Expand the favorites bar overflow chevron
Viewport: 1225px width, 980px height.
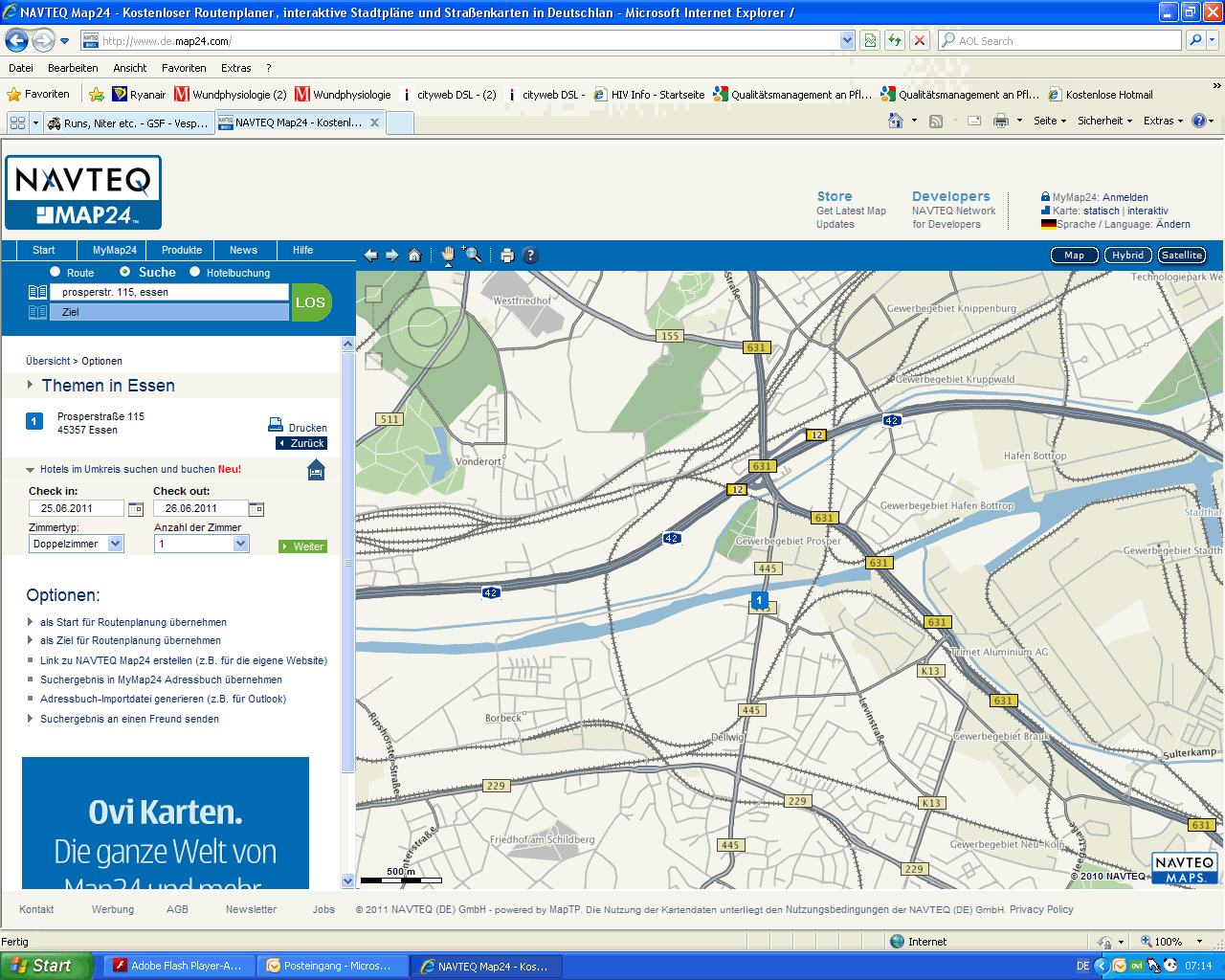click(1216, 86)
